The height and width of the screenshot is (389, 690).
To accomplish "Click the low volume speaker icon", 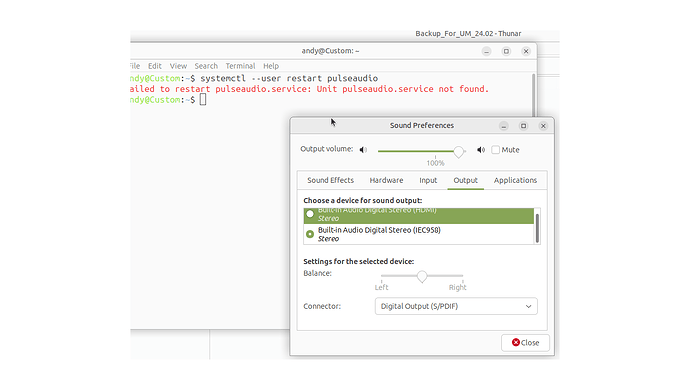I will [x=363, y=150].
